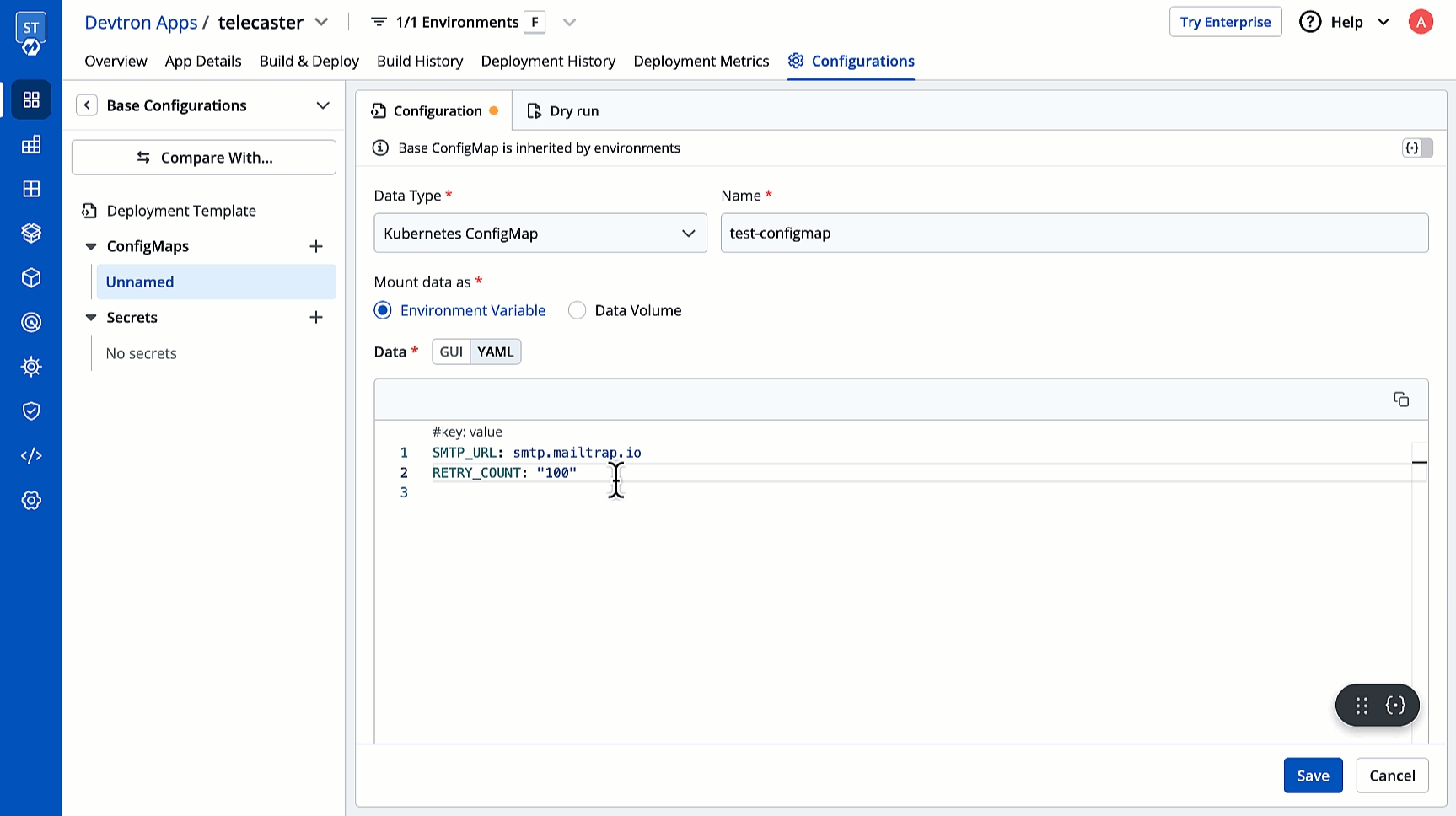Click the user avatar icon labeled A
Viewport: 1456px width, 816px height.
click(1421, 22)
